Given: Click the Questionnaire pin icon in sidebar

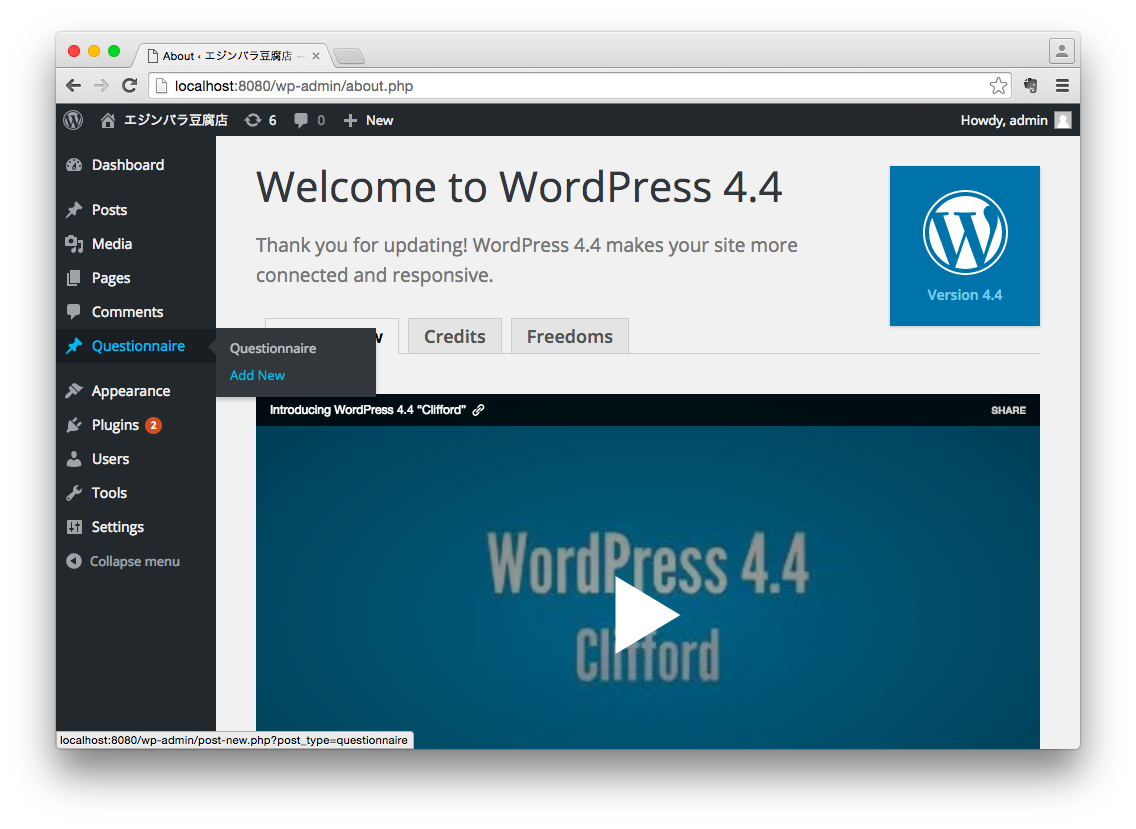Looking at the screenshot, I should 74,346.
